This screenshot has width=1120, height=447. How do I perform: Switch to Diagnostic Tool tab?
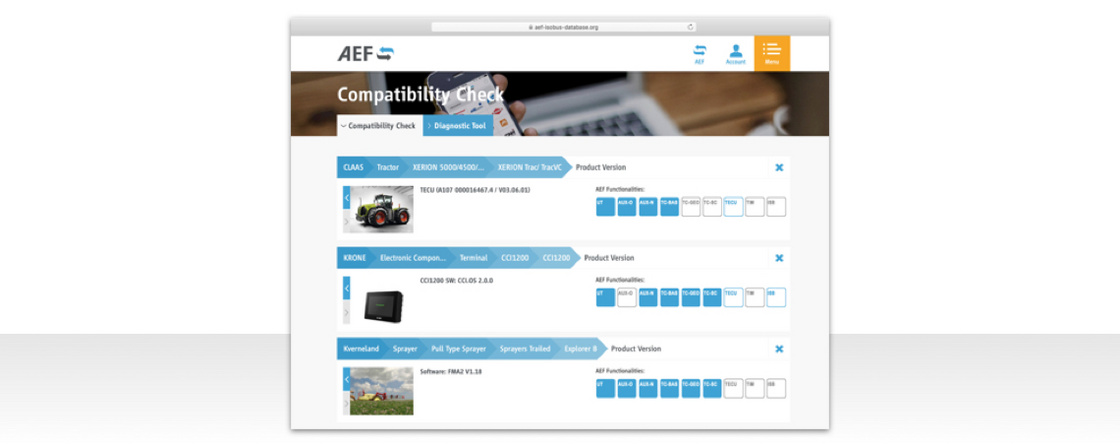pos(458,126)
